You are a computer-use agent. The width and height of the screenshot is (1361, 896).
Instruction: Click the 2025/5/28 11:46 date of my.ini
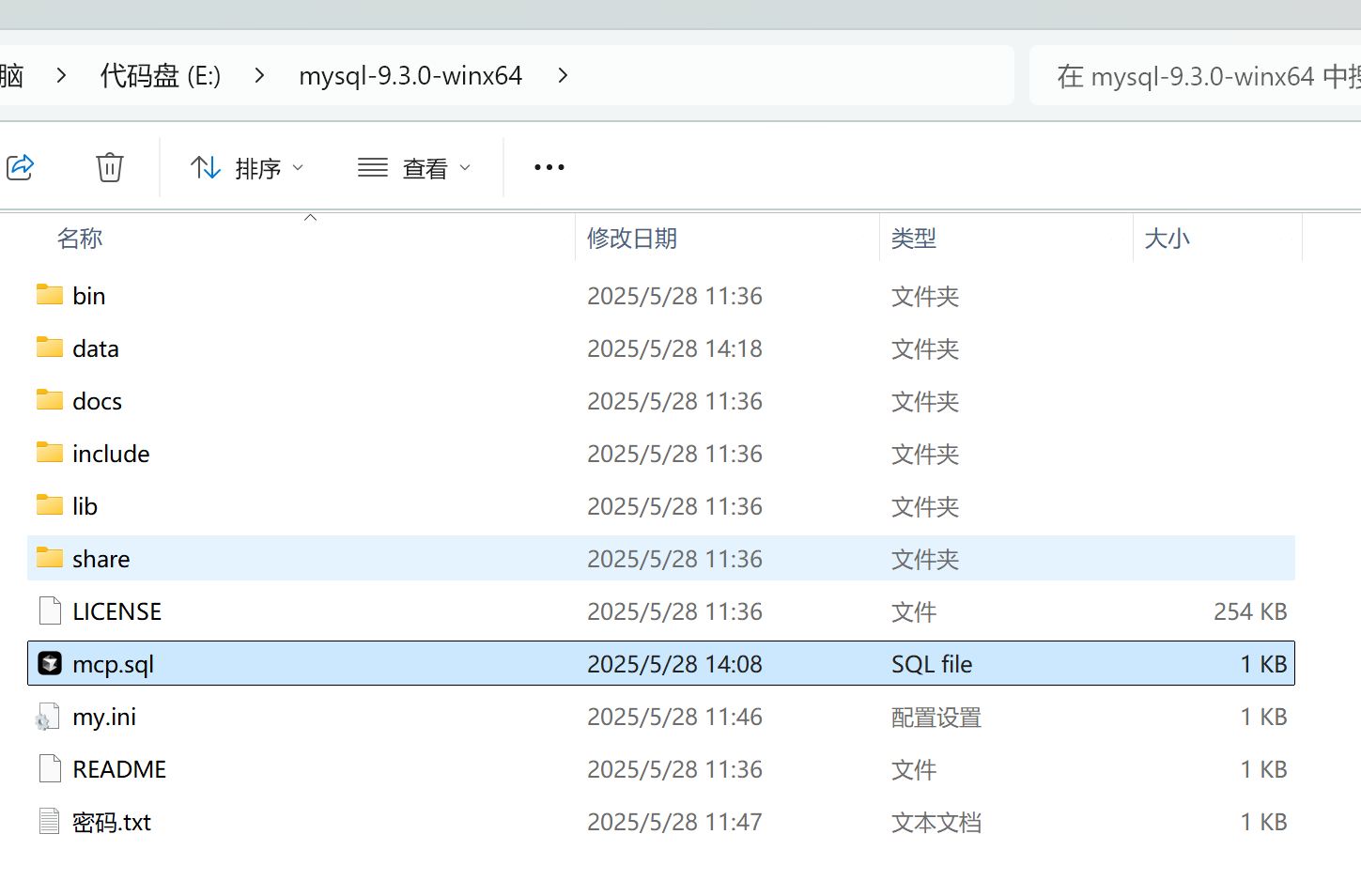coord(674,717)
